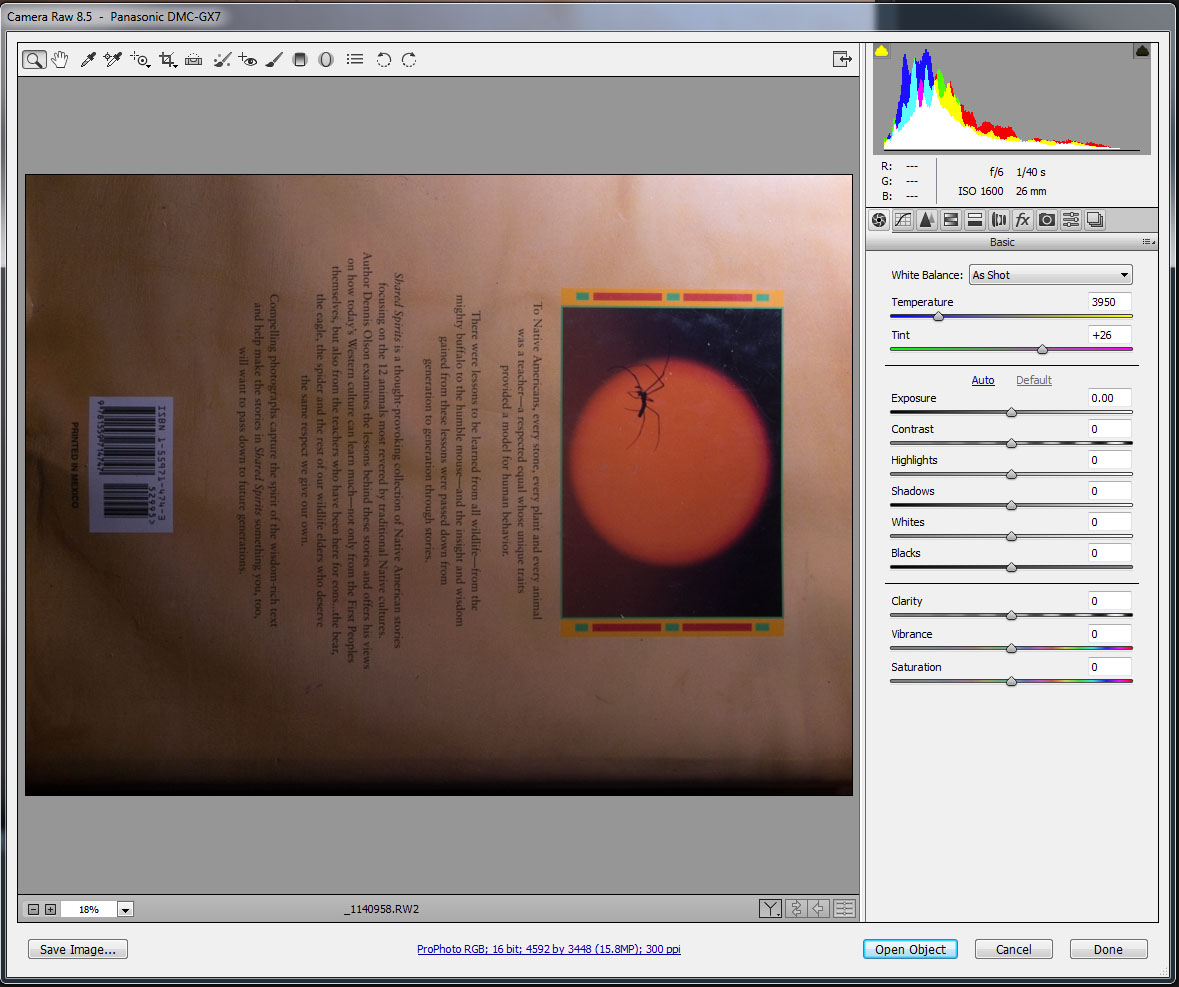
Task: Switch to the Lens Corrections tab
Action: pos(999,220)
